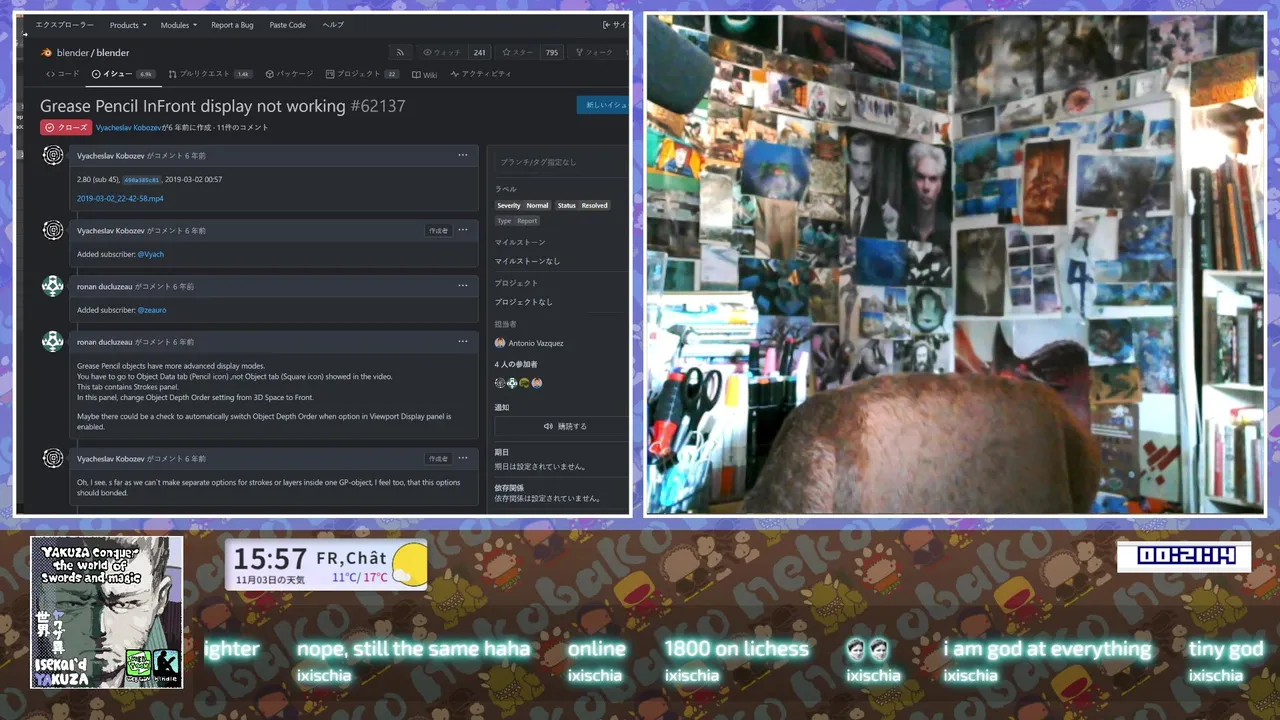Click the Status Resolved label

[x=582, y=205]
